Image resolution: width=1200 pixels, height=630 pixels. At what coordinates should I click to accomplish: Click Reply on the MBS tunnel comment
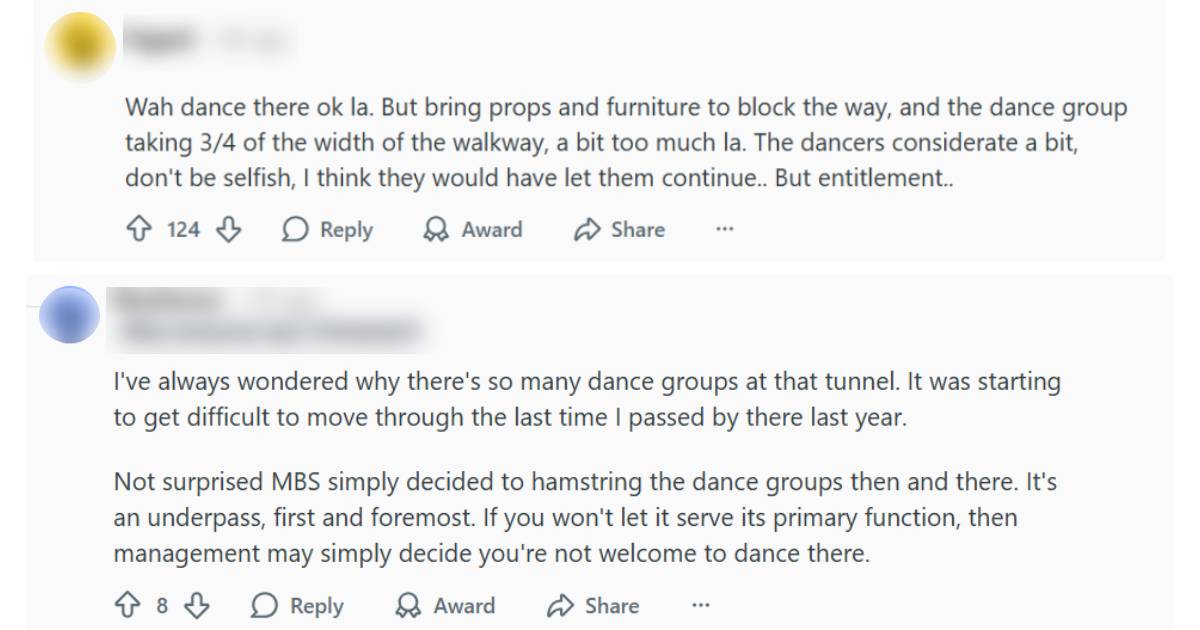click(297, 606)
